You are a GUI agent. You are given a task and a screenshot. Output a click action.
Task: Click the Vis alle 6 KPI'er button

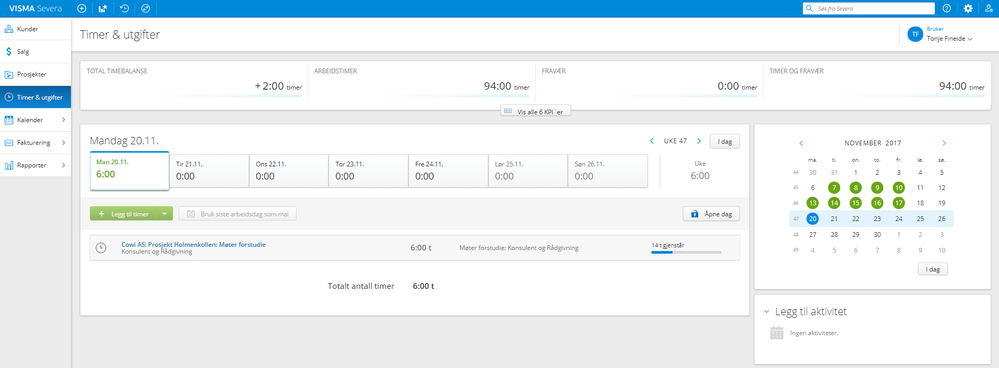point(536,111)
